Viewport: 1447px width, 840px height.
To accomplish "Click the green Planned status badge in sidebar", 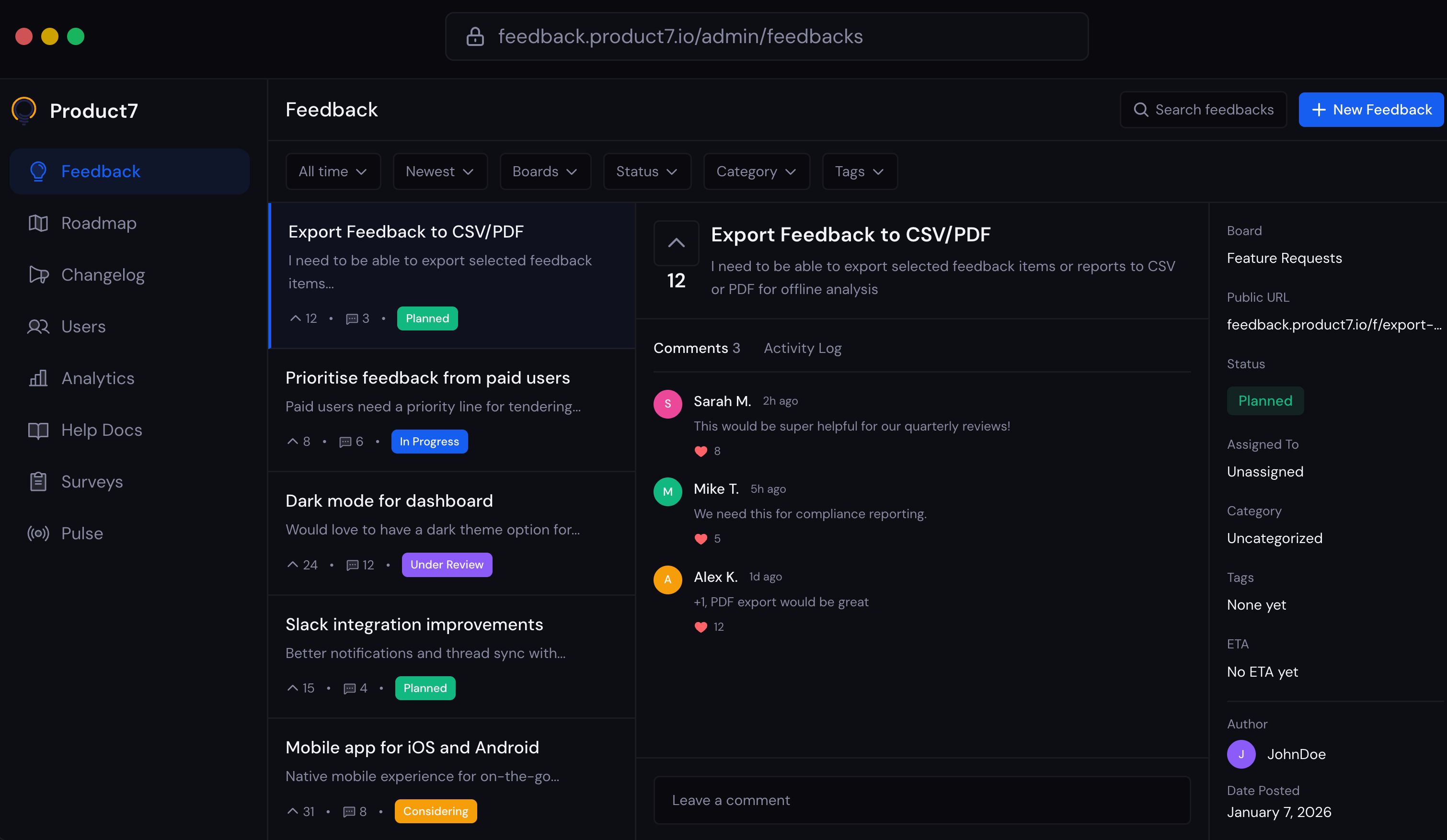I will (1265, 400).
